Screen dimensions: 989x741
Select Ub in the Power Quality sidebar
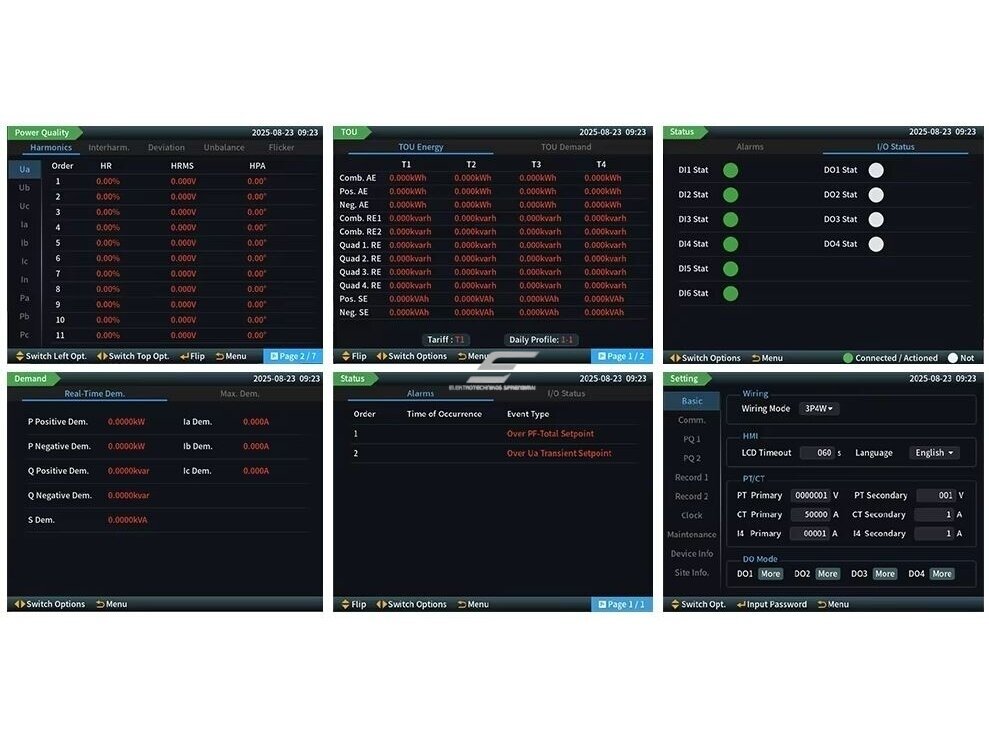[x=25, y=187]
